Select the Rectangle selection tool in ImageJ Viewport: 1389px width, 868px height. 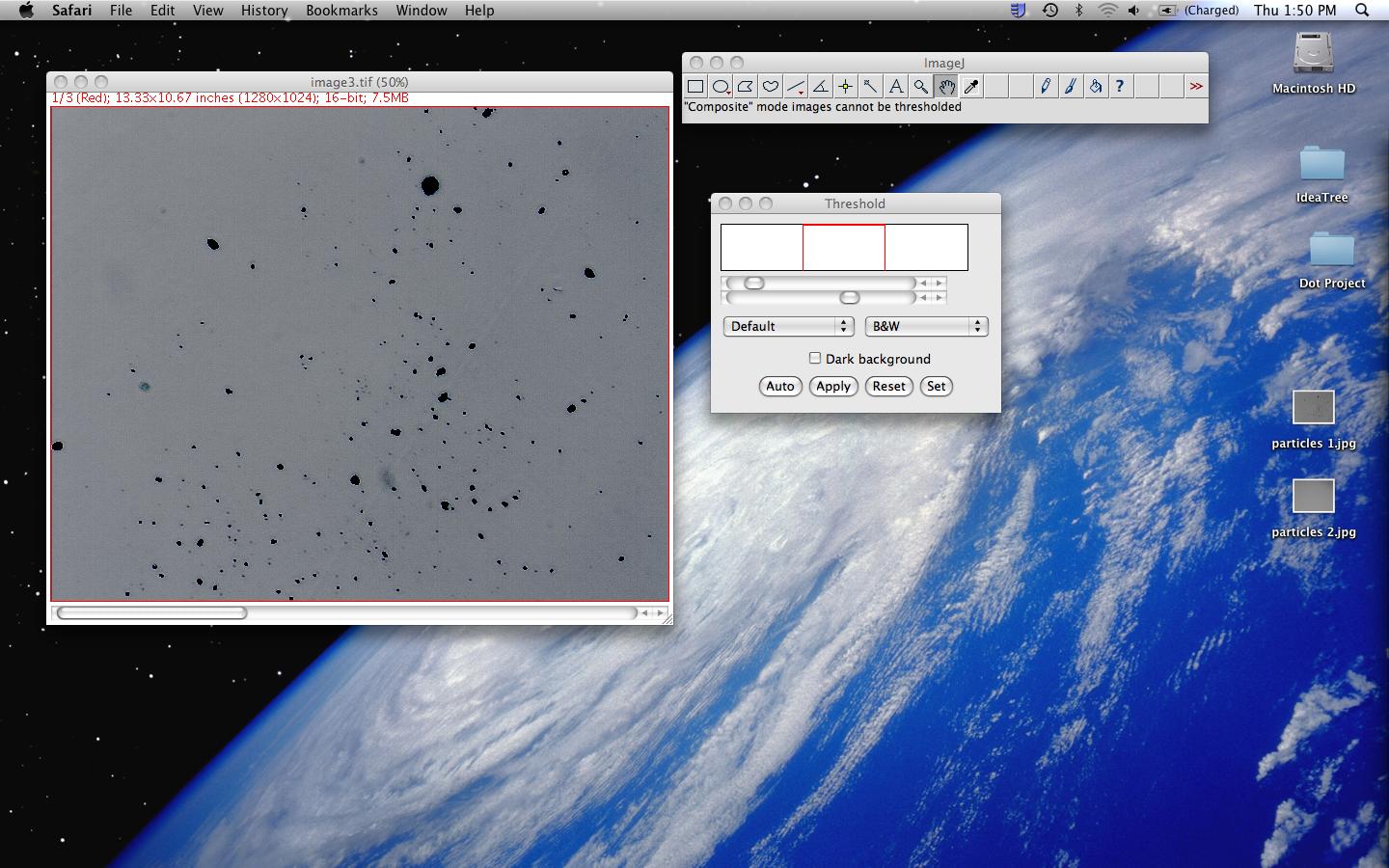pos(695,87)
